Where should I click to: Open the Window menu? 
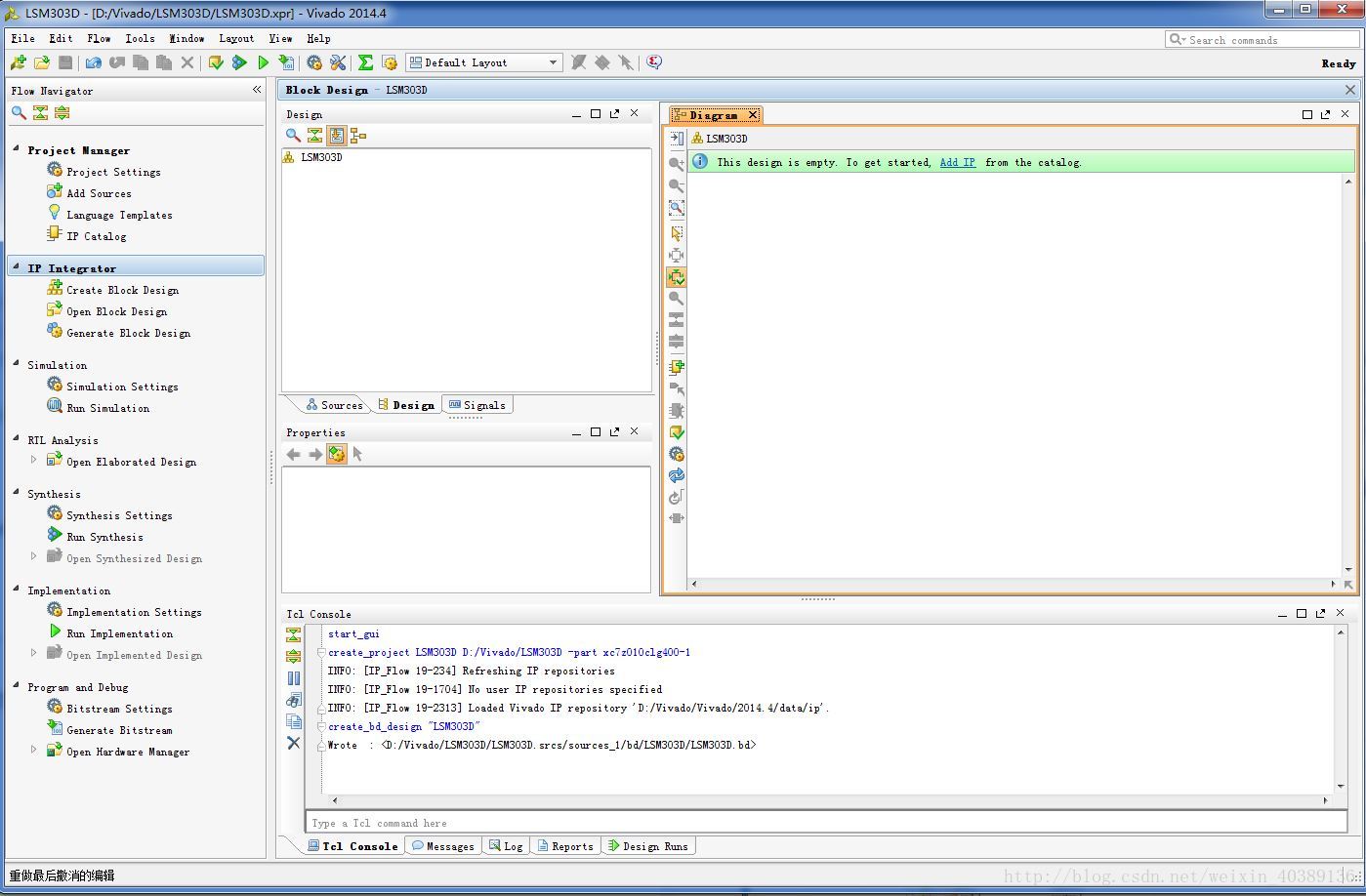coord(186,38)
